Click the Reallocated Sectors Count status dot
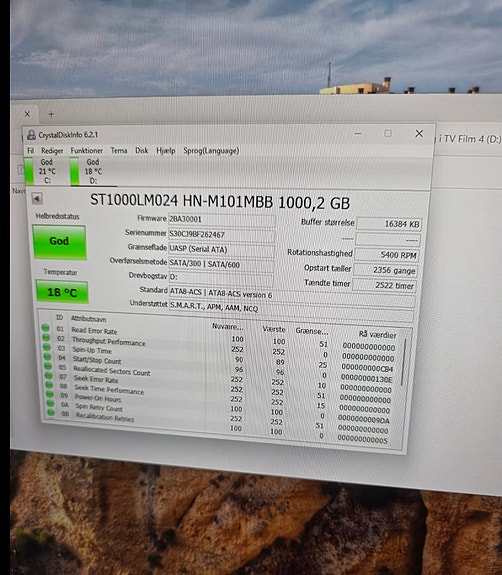The height and width of the screenshot is (575, 502). (48, 366)
